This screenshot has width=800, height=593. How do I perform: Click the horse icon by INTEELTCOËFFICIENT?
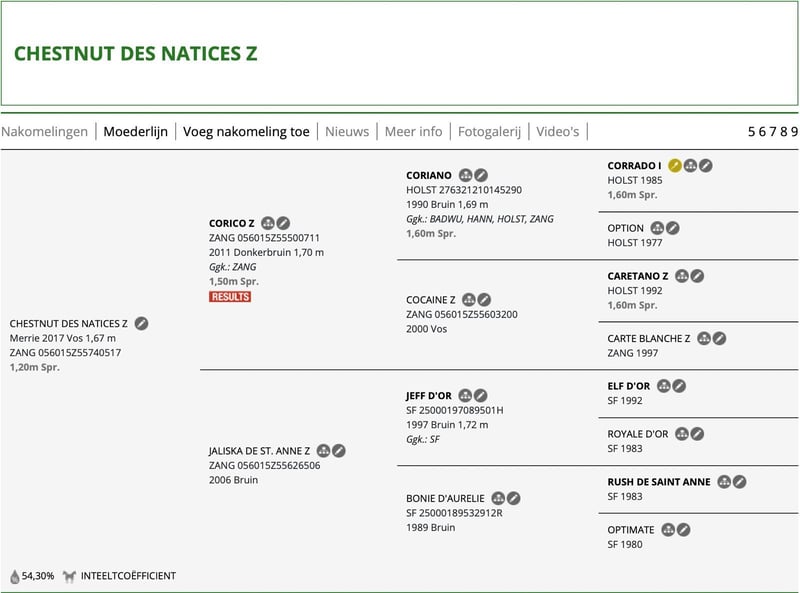pos(69,577)
